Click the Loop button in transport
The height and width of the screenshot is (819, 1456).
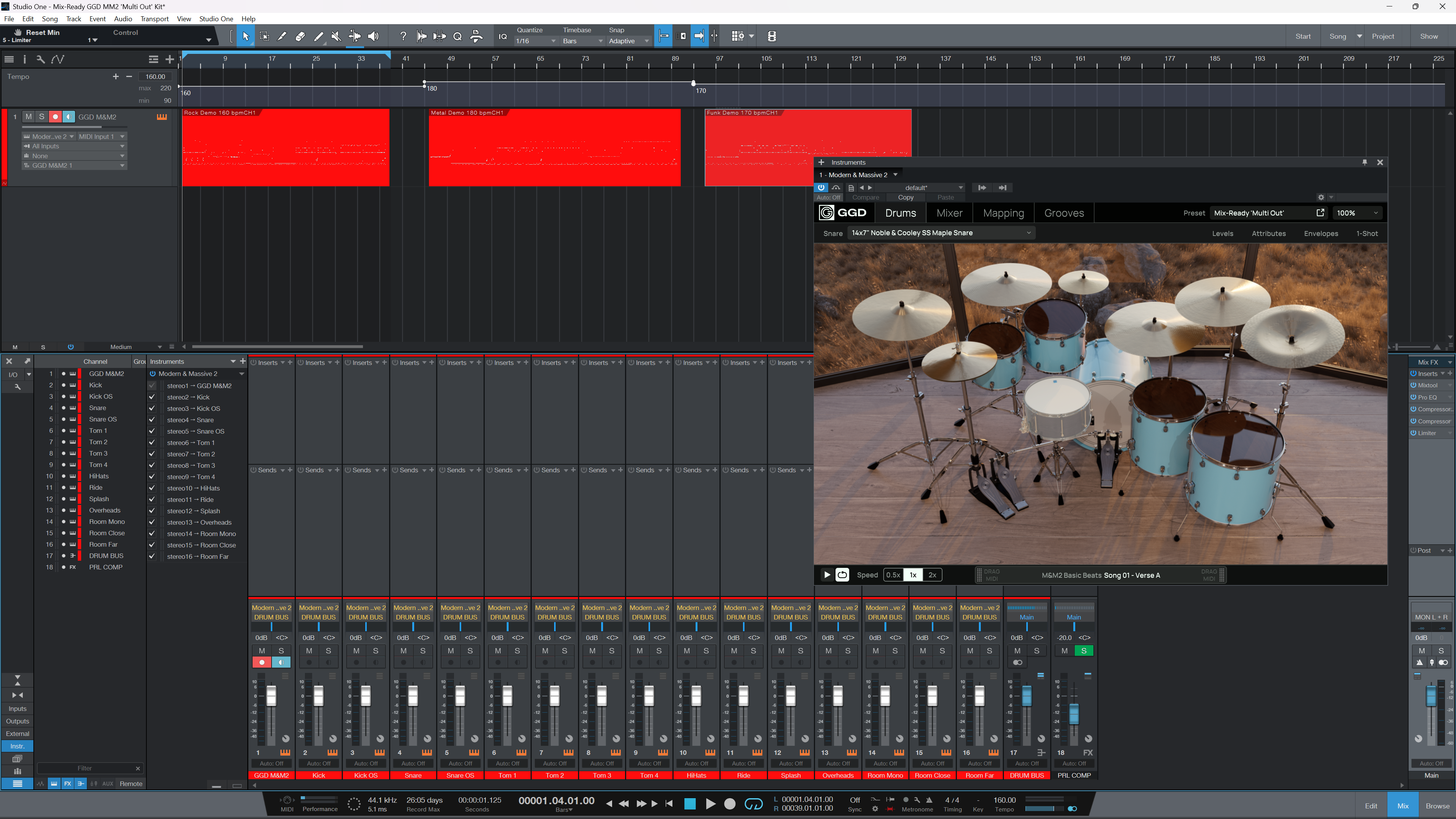tap(754, 804)
